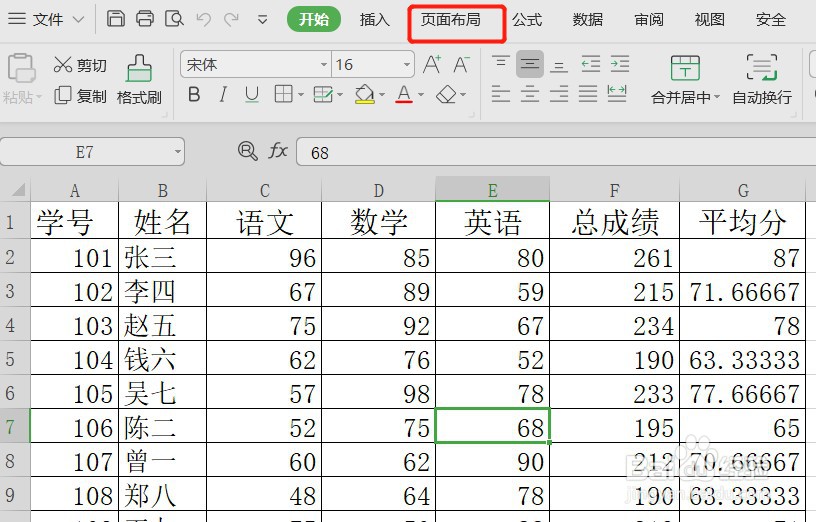The width and height of the screenshot is (816, 522).
Task: Open the 公式 tab
Action: pos(527,20)
